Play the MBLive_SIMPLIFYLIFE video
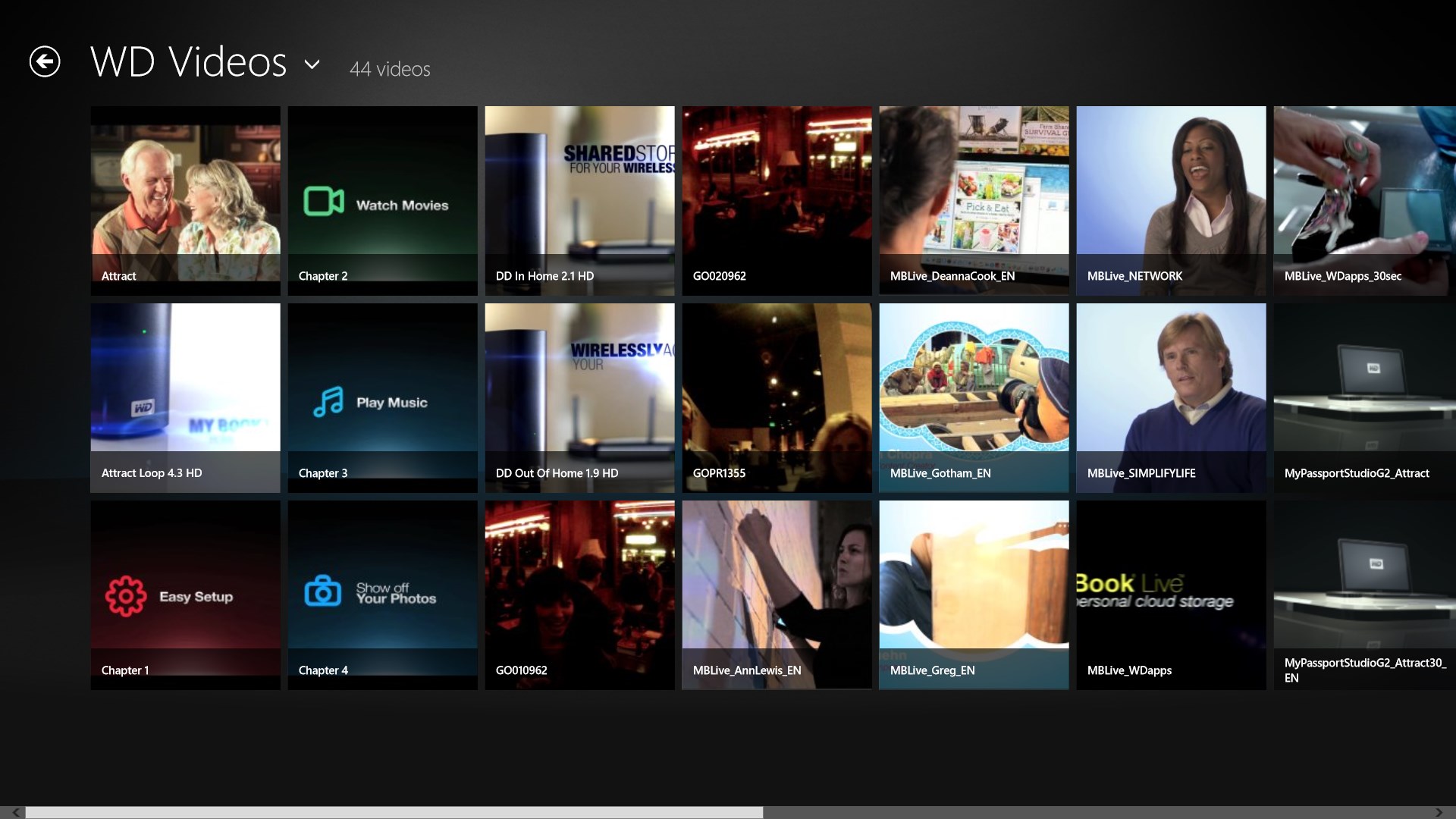1456x819 pixels. [x=1171, y=397]
